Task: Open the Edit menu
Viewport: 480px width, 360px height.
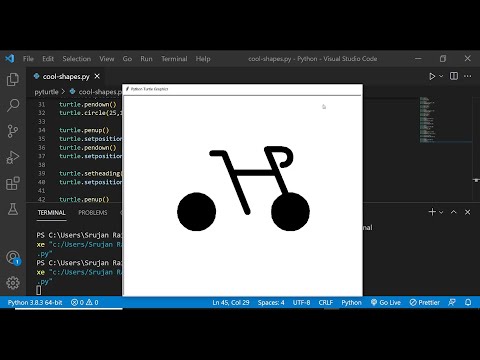Action: pyautogui.click(x=48, y=59)
